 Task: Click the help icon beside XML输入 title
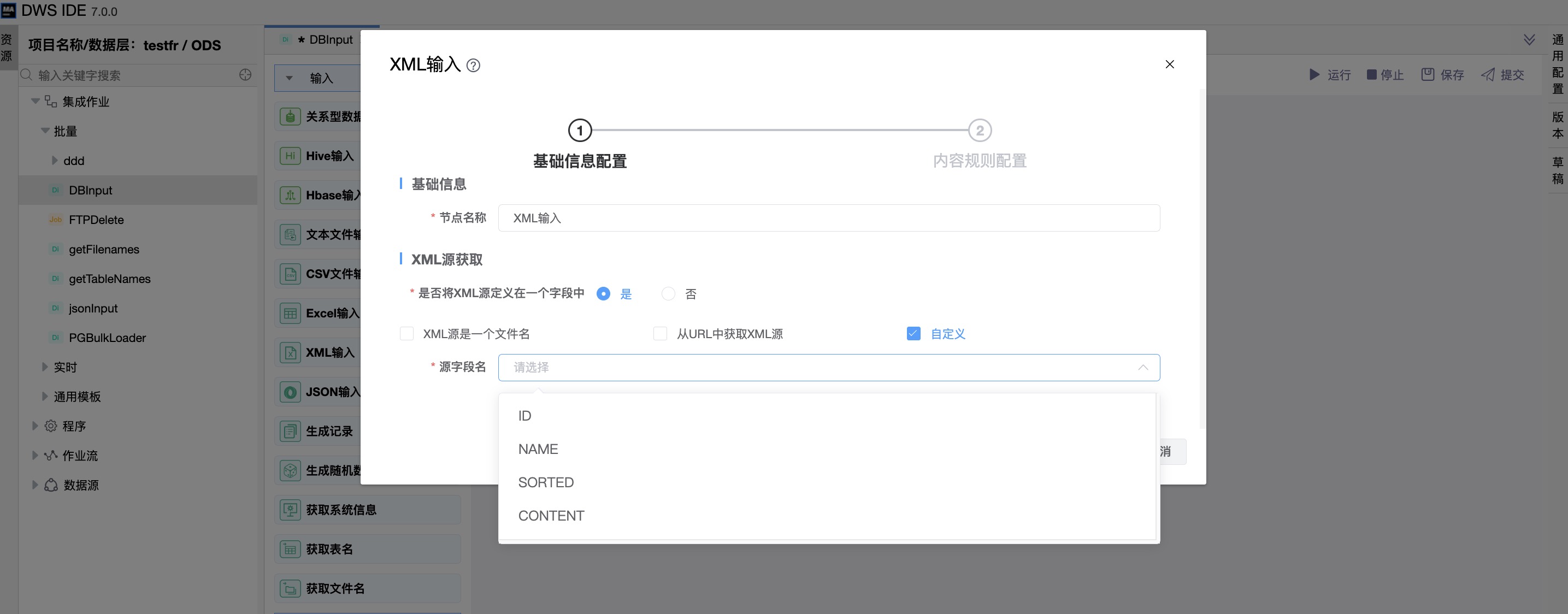coord(473,65)
